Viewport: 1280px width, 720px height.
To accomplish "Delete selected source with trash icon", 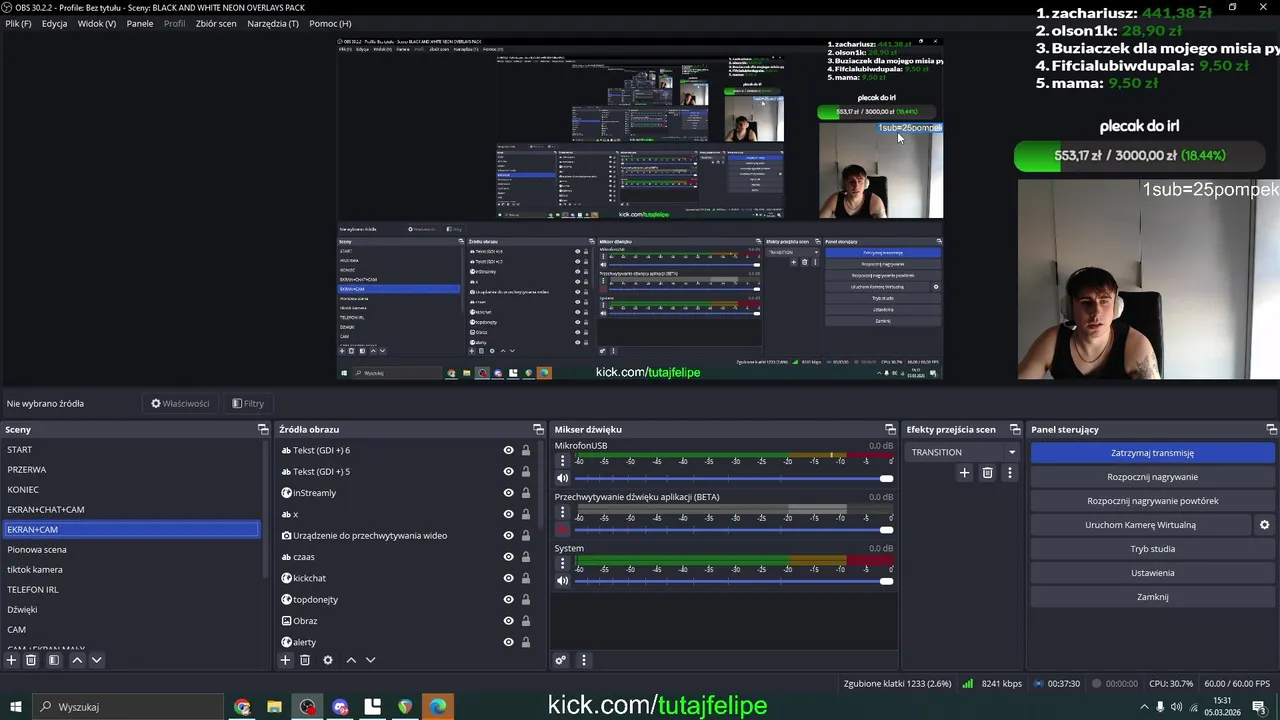I will click(x=305, y=660).
